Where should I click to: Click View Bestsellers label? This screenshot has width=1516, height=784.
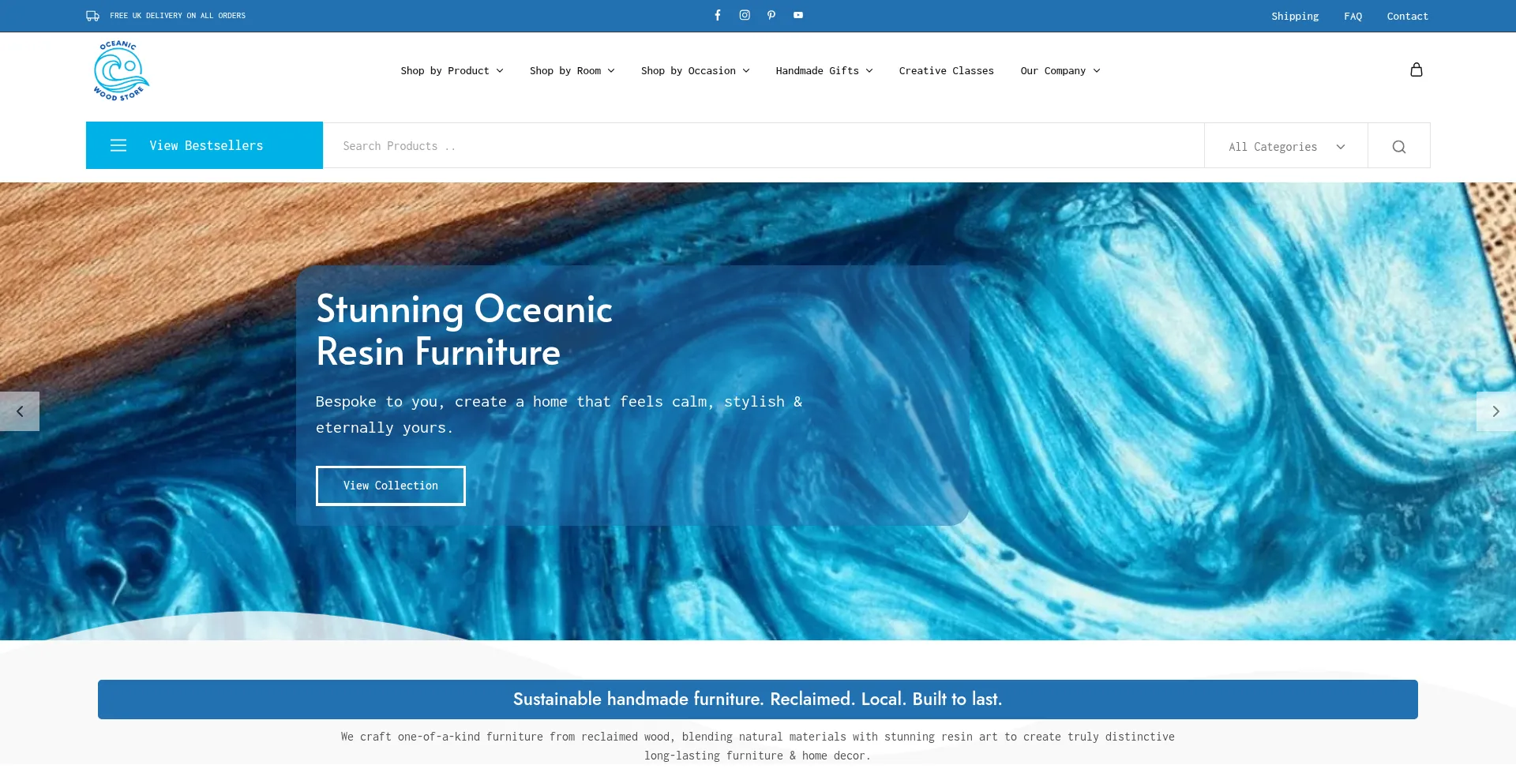click(206, 145)
